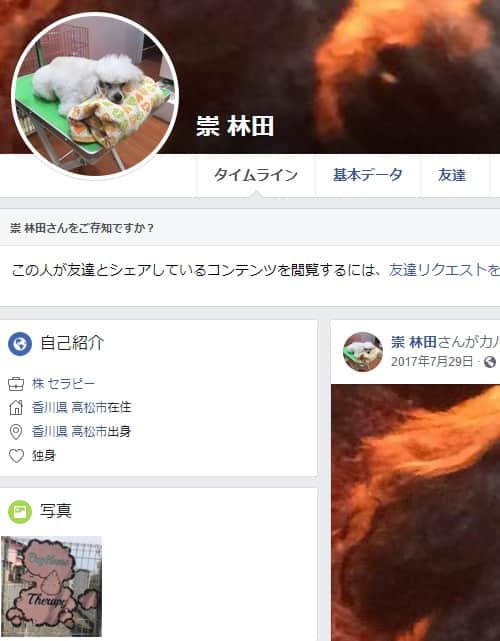Viewport: 500px width, 641px height.
Task: Open the 2017年7月29日 post timestamp
Action: click(432, 362)
